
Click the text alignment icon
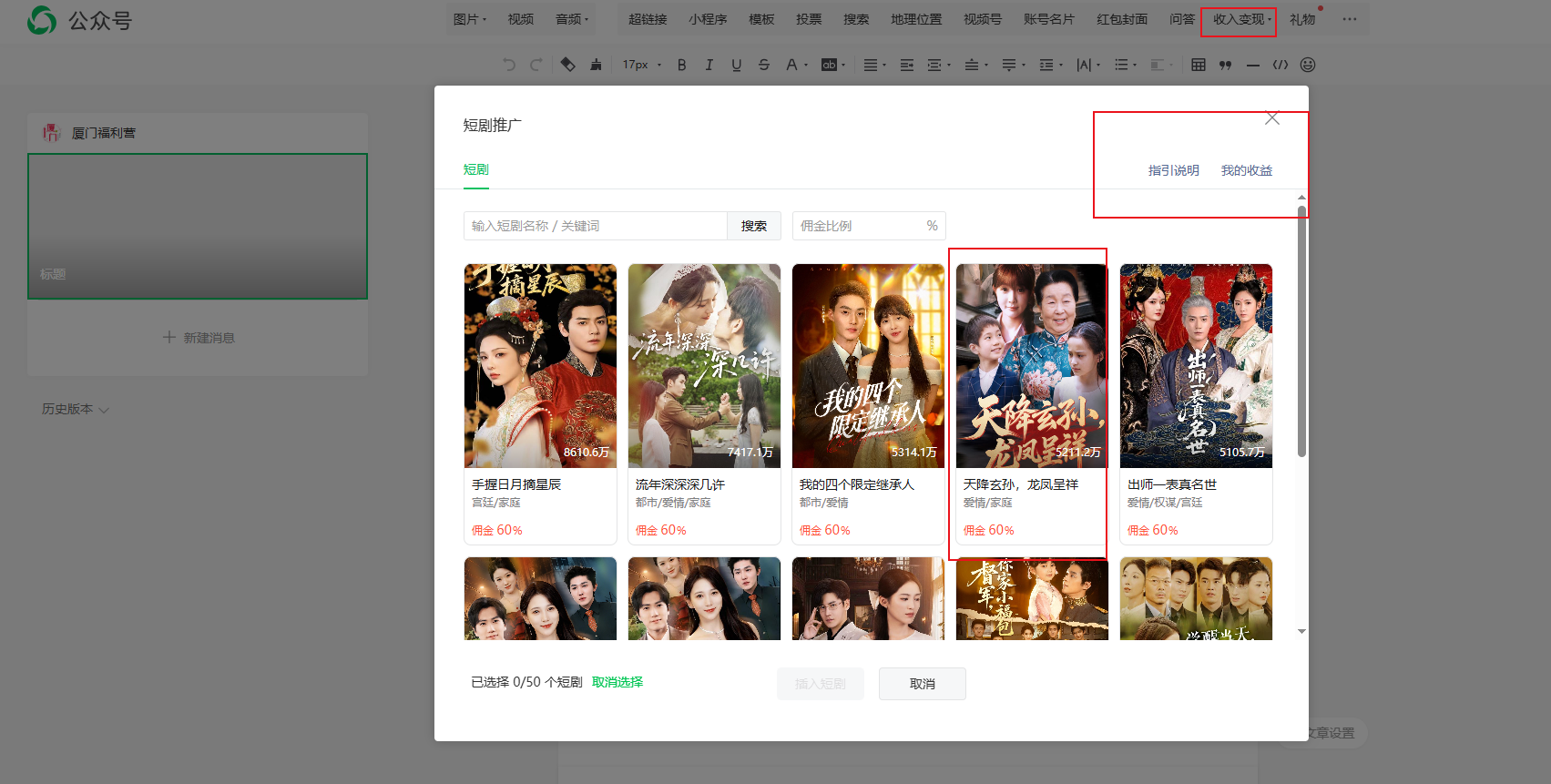click(x=870, y=65)
